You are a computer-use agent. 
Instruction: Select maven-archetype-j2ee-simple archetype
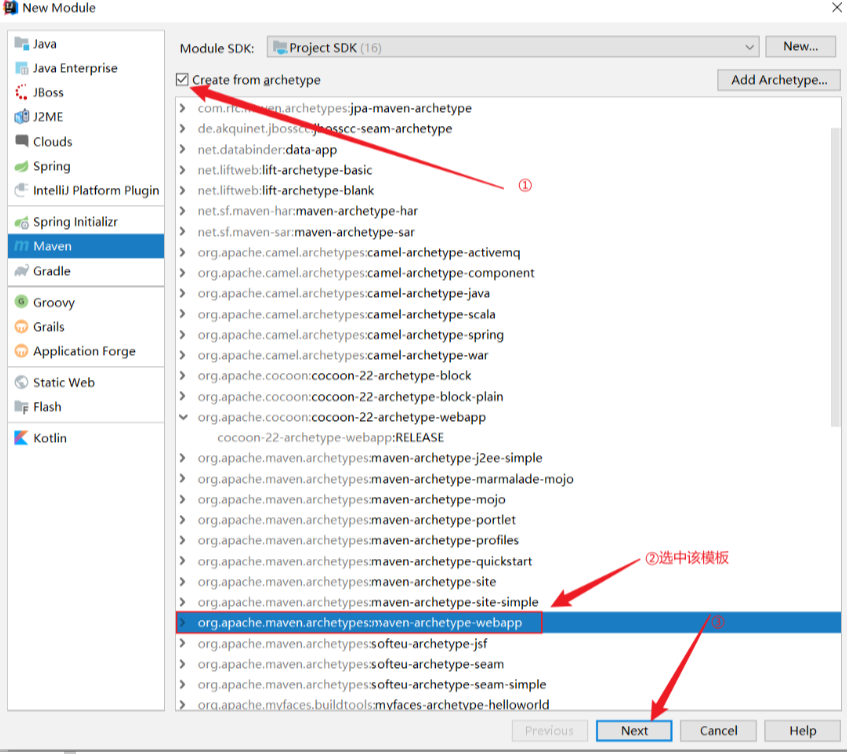tap(370, 458)
